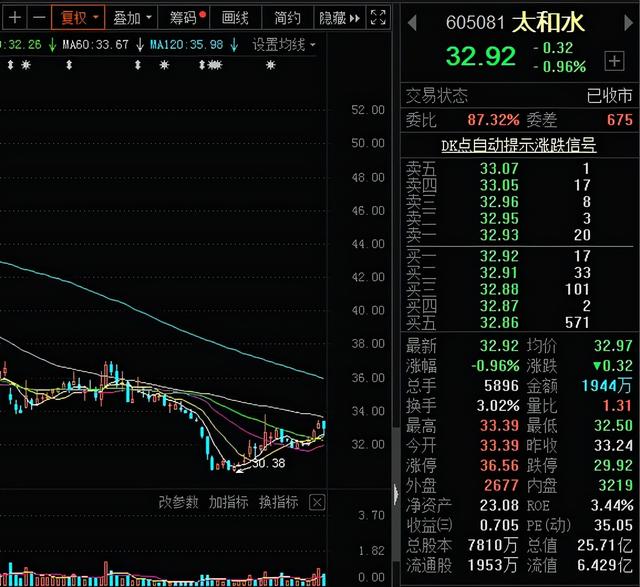Click 外盘 value 2677
Image resolution: width=640 pixels, height=587 pixels.
point(501,485)
